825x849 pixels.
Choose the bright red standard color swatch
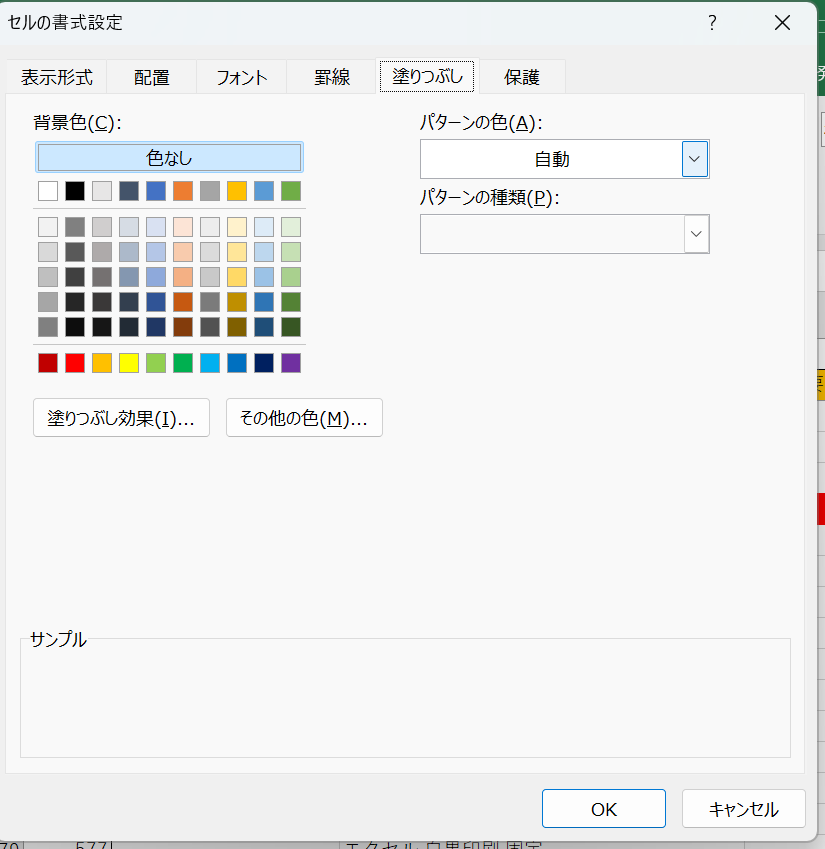click(x=75, y=363)
